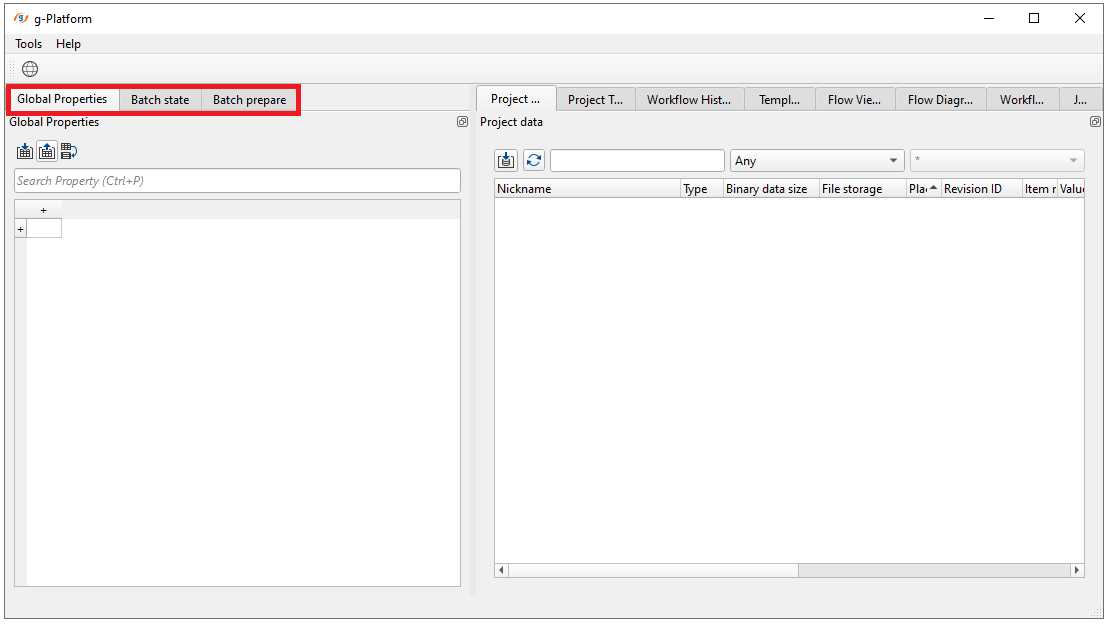Open the Any filter dropdown
The width and height of the screenshot is (1108, 625).
(x=816, y=161)
